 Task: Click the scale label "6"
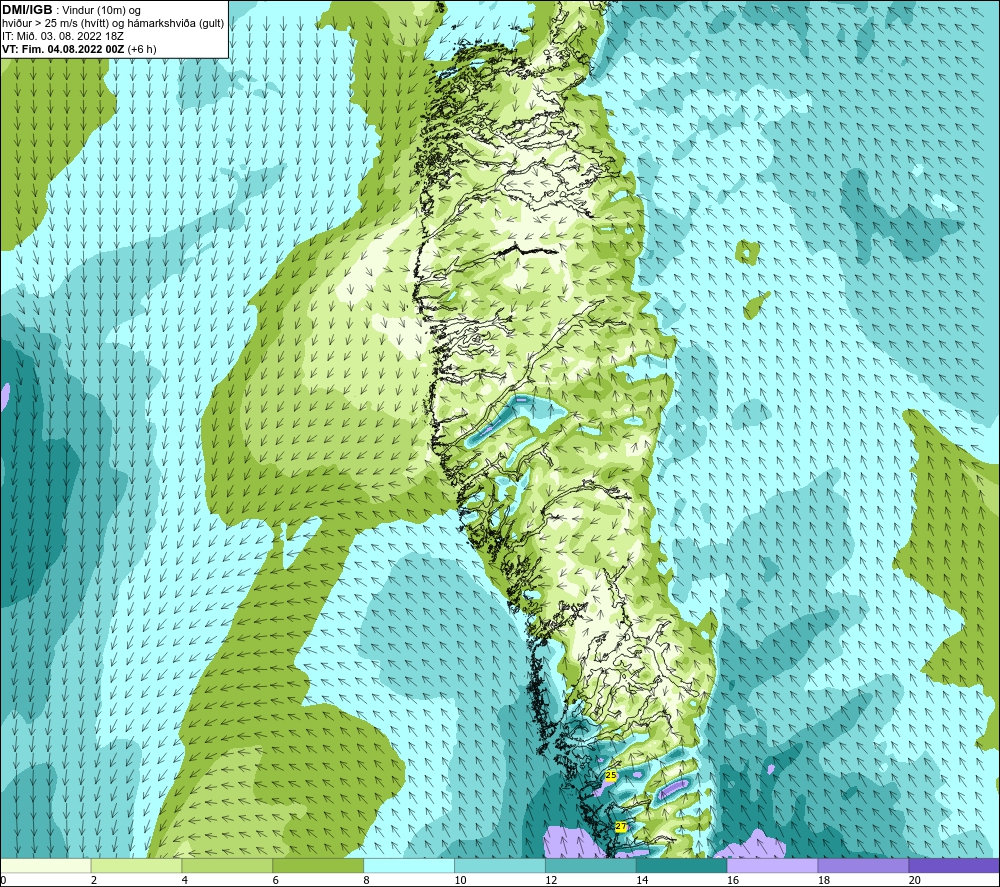pos(276,881)
